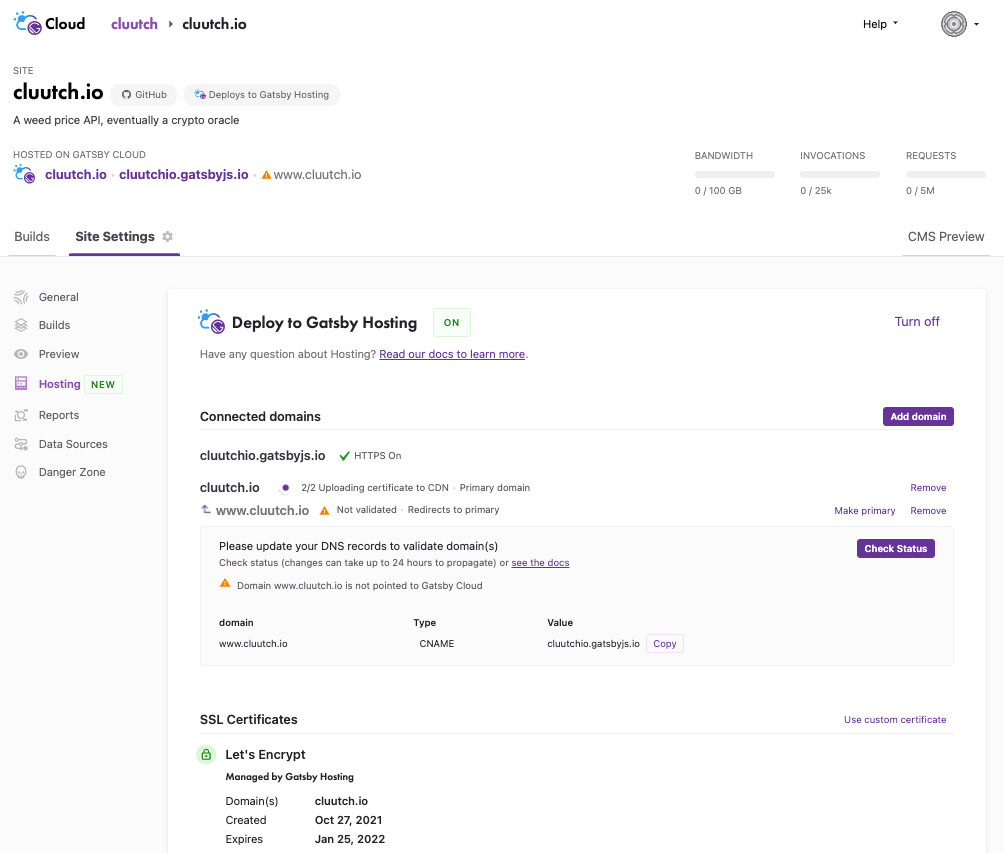The height and width of the screenshot is (853, 1004).
Task: Click the cluutchio.gatsbyjs.io connected domain
Action: (263, 455)
